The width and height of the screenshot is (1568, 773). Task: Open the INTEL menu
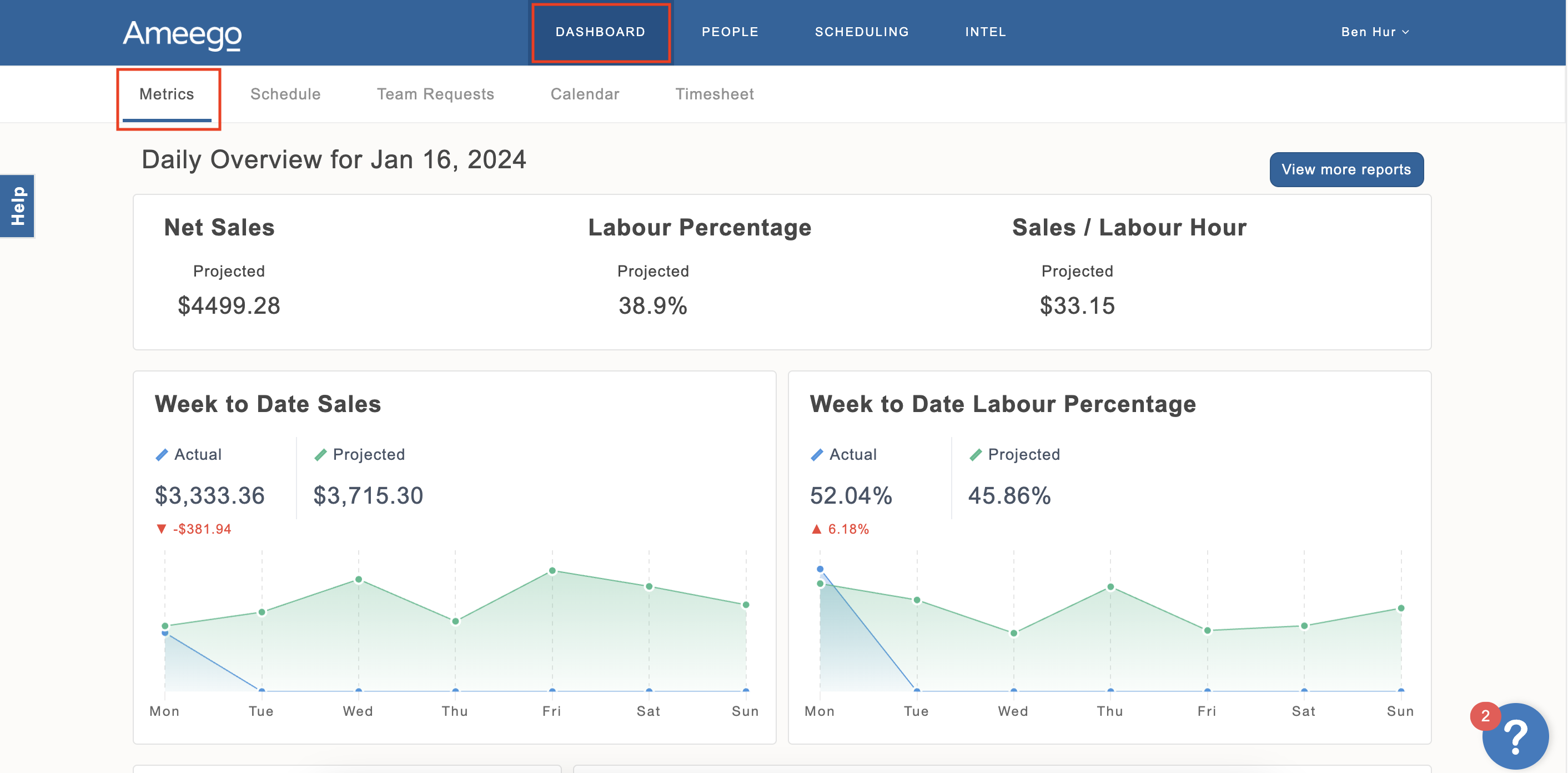pos(985,32)
